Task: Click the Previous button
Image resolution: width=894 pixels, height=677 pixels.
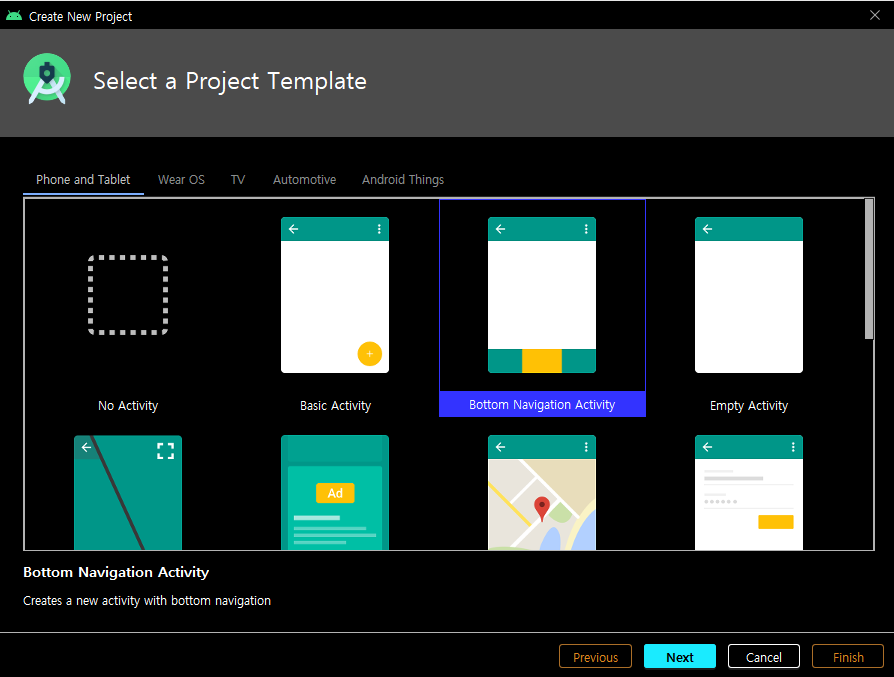Action: pyautogui.click(x=595, y=656)
